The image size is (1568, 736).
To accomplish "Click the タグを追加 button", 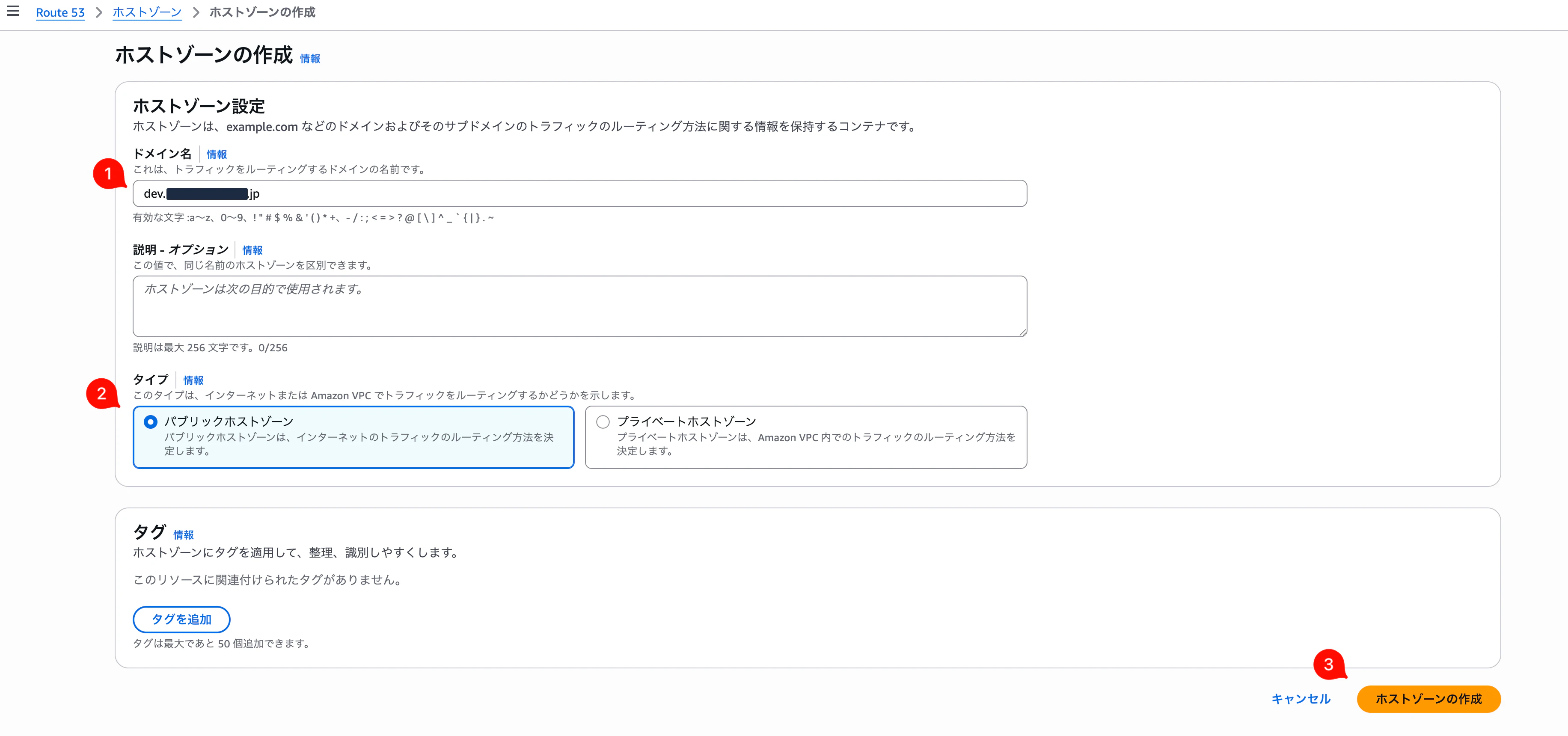I will 181,619.
